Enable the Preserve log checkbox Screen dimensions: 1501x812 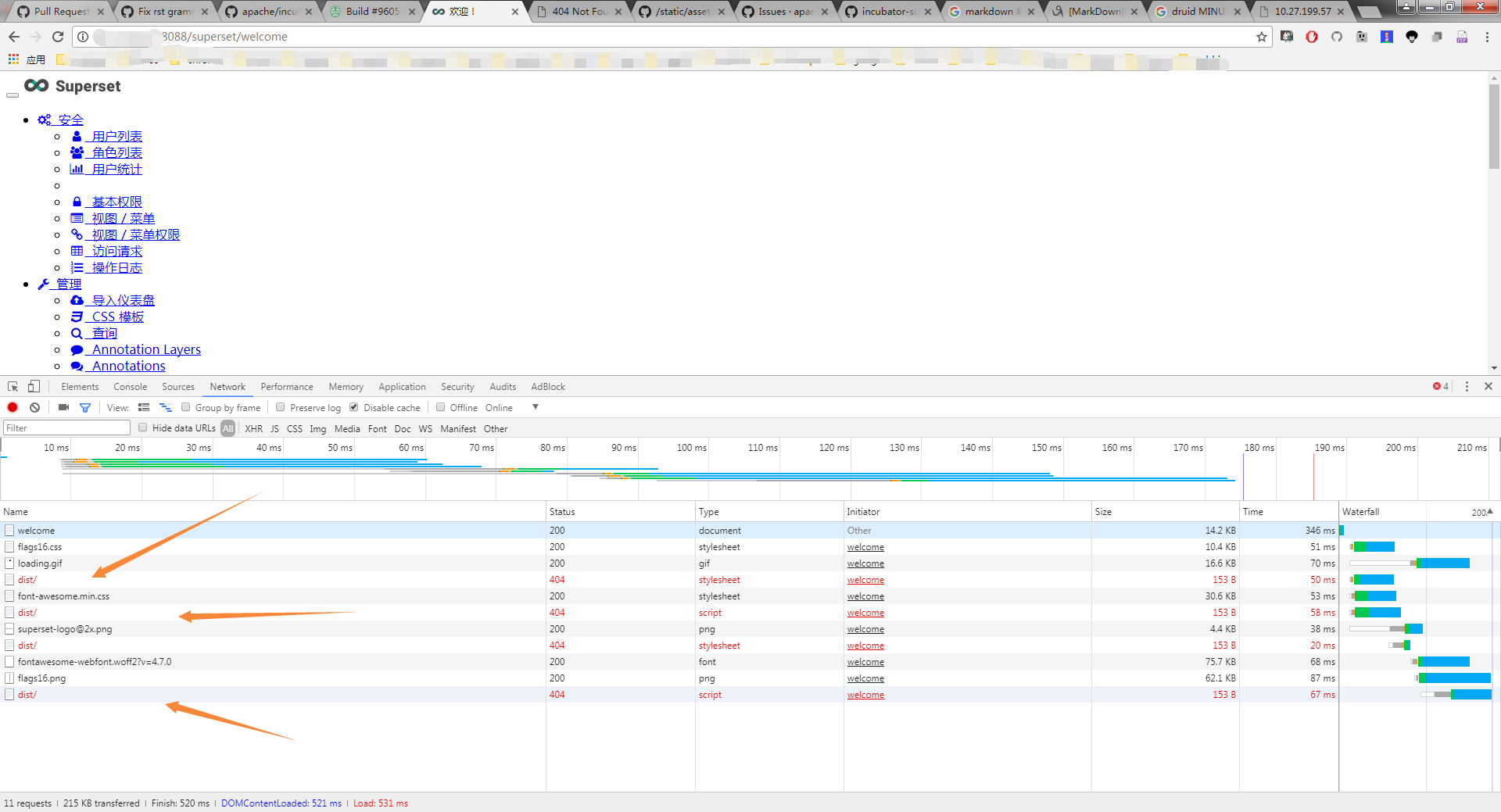coord(281,407)
